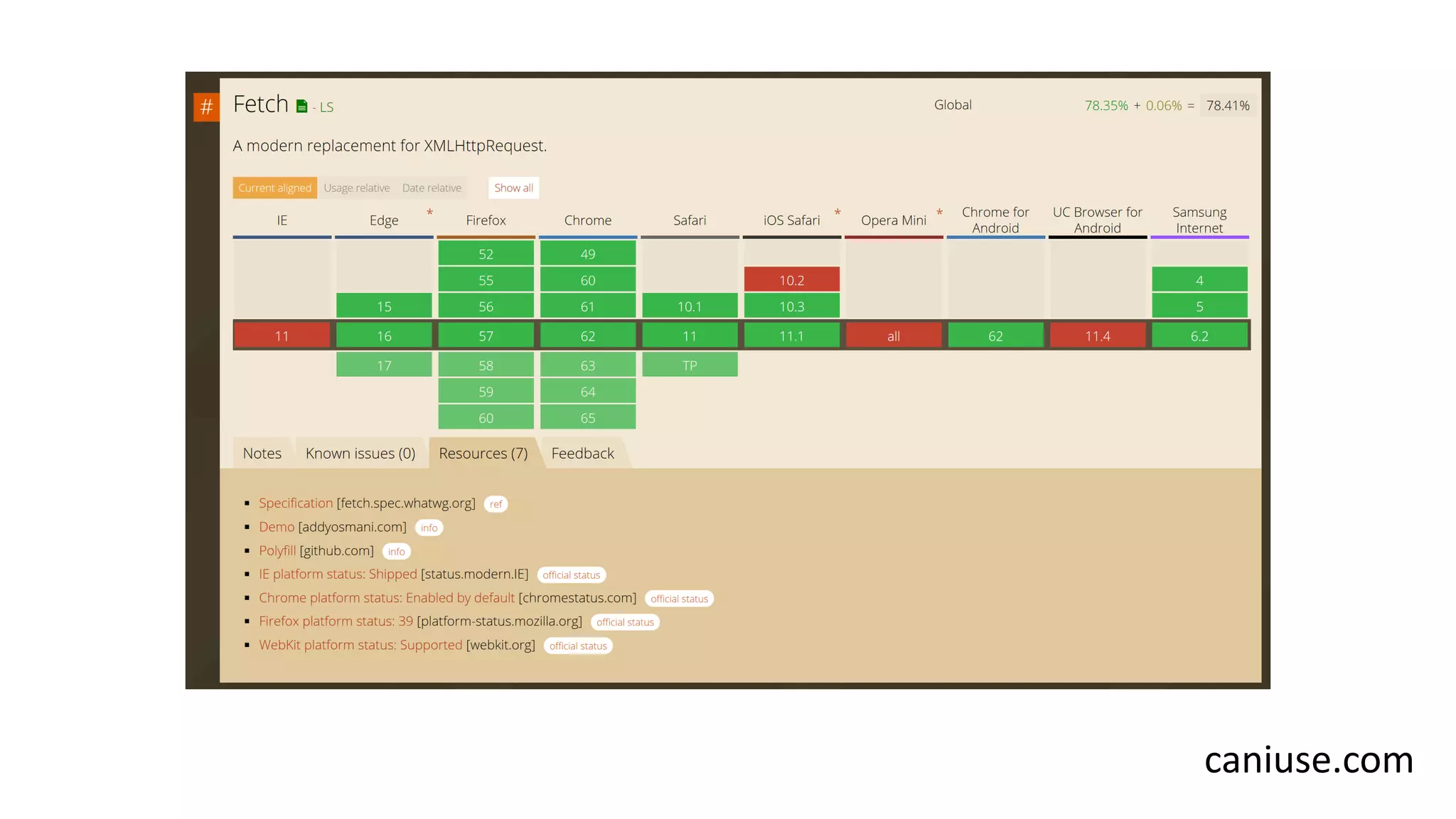The height and width of the screenshot is (819, 1456).
Task: Switch to Date relative view
Action: point(432,188)
